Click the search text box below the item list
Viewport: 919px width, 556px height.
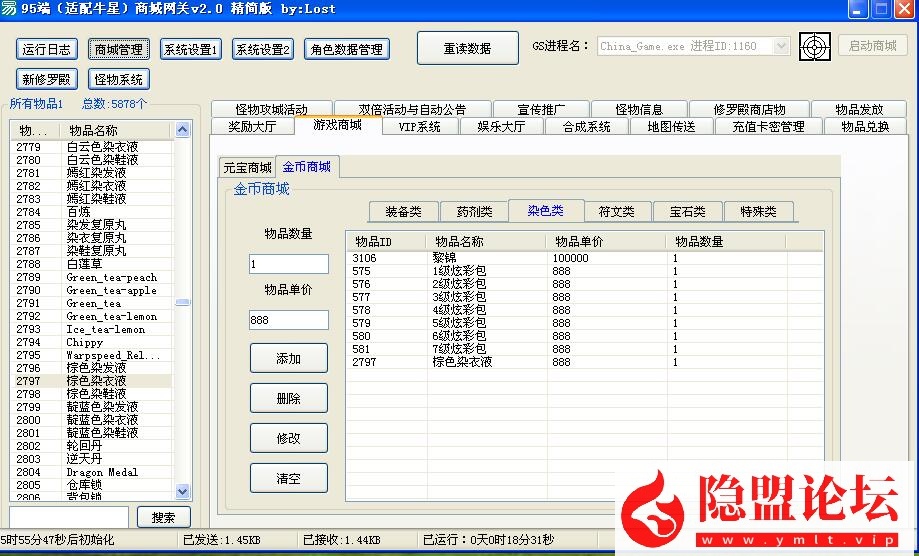pos(69,517)
